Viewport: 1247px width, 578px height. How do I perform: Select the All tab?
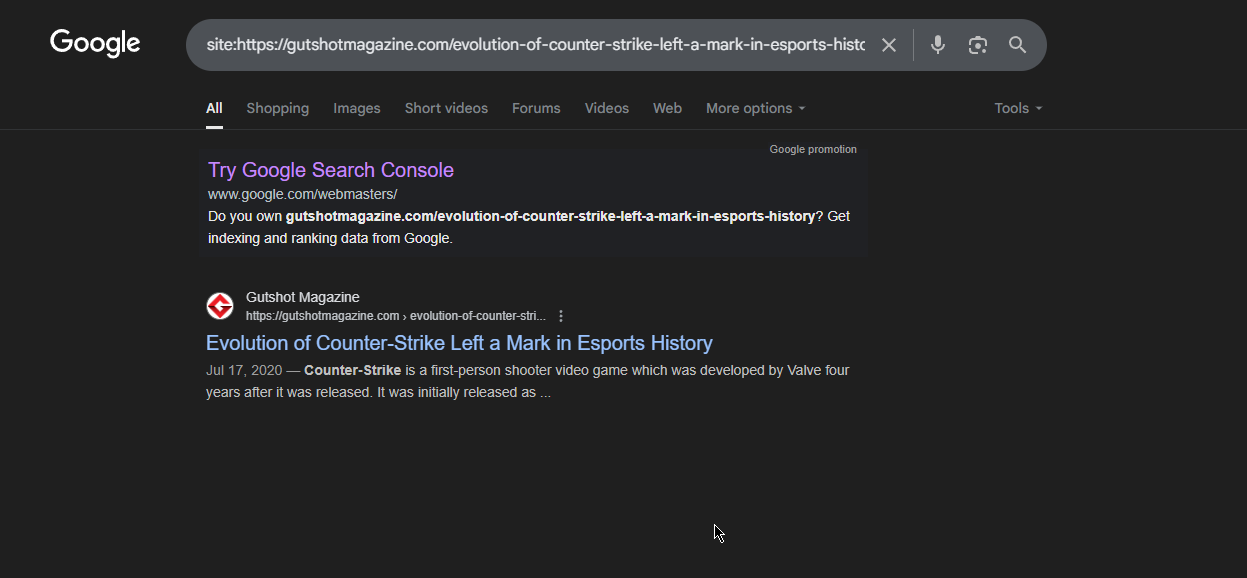214,108
